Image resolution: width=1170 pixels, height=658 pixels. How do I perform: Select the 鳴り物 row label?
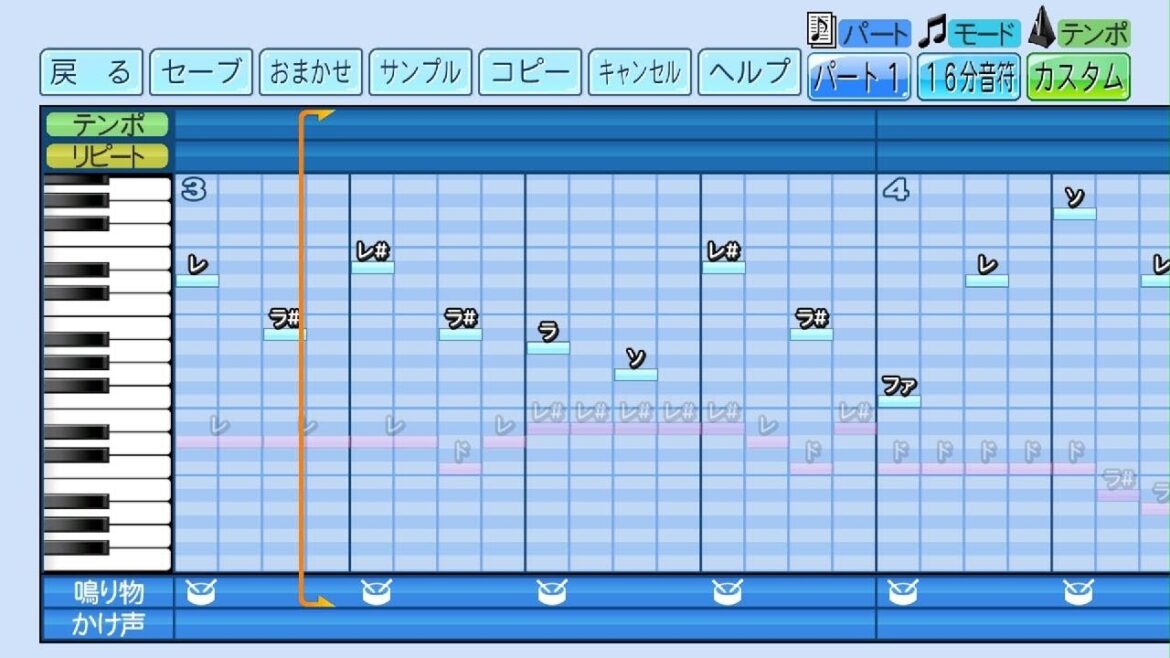[108, 592]
